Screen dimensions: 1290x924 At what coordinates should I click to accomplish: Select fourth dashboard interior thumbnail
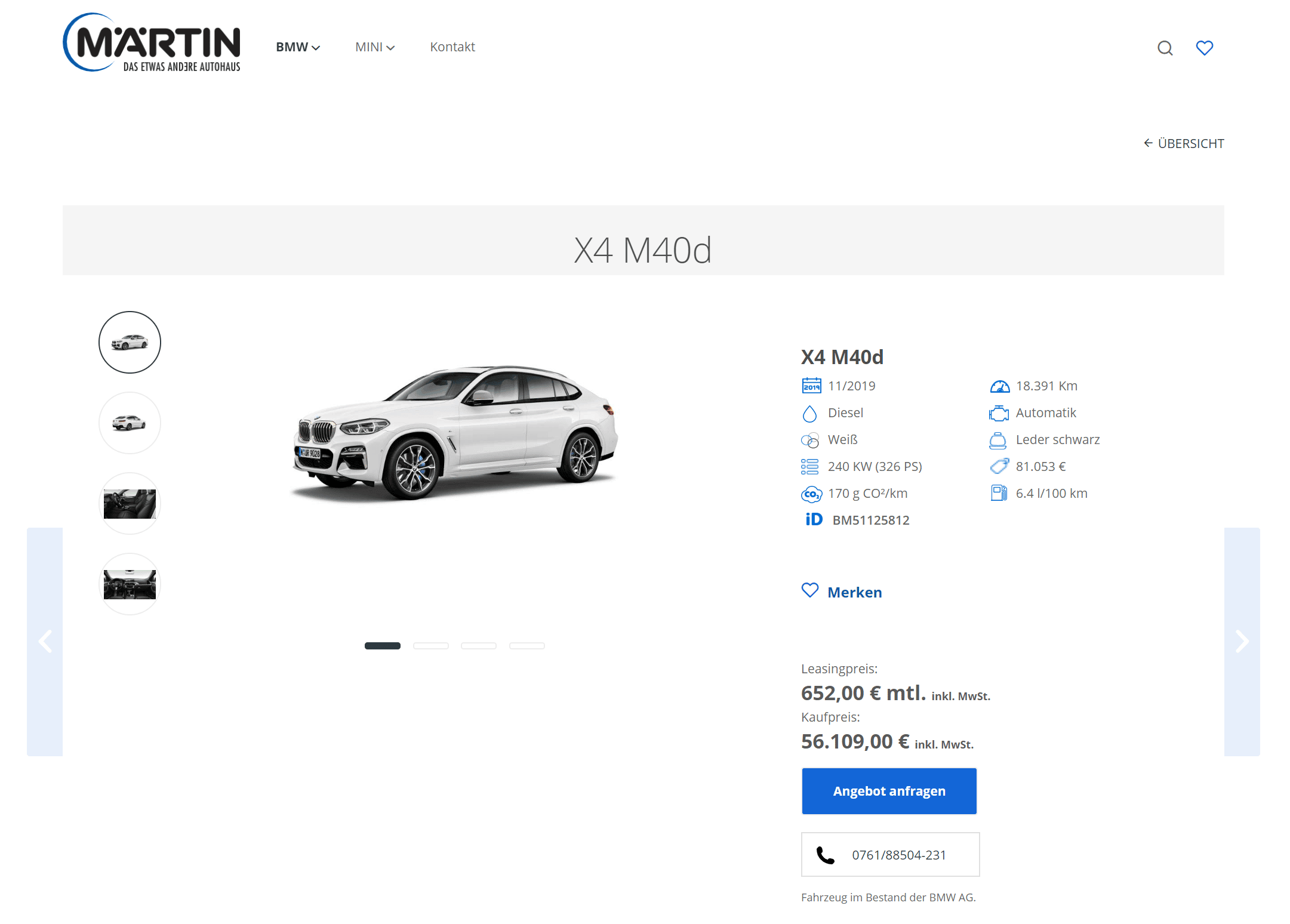pyautogui.click(x=130, y=584)
